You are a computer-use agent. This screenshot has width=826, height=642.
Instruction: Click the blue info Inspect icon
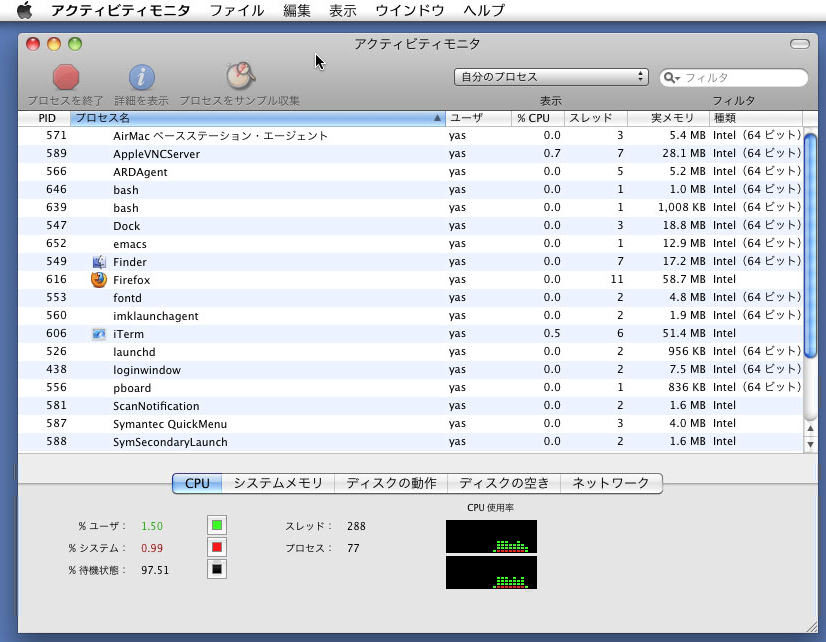pyautogui.click(x=142, y=77)
